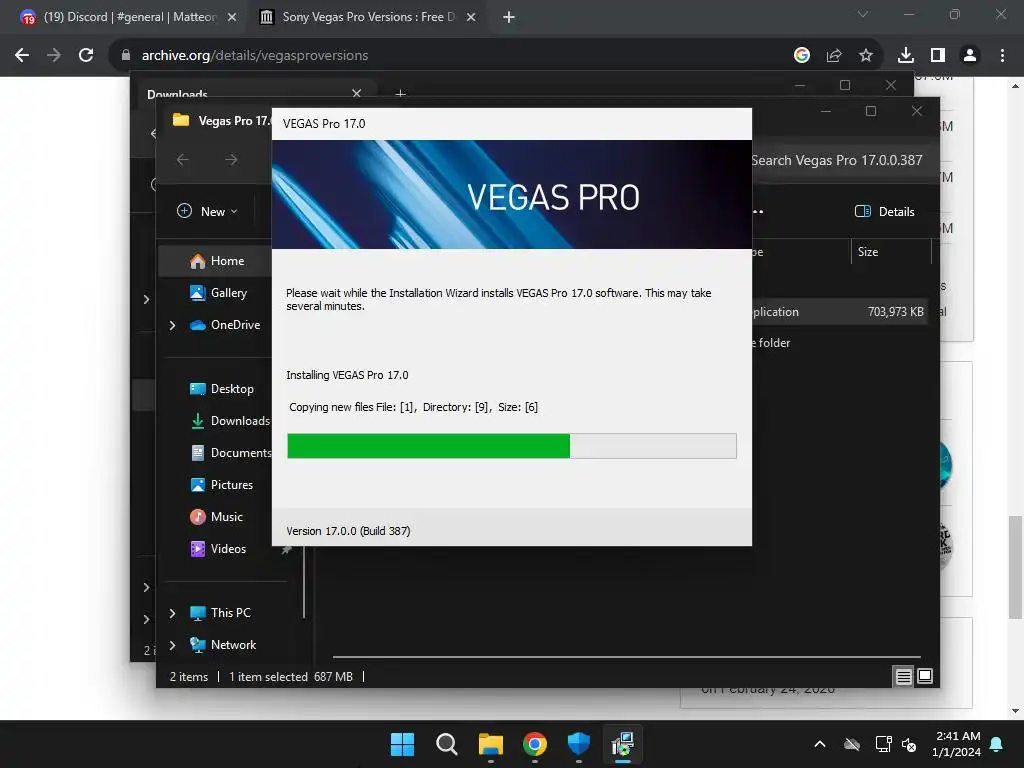Open the notification bell in taskbar

[997, 744]
